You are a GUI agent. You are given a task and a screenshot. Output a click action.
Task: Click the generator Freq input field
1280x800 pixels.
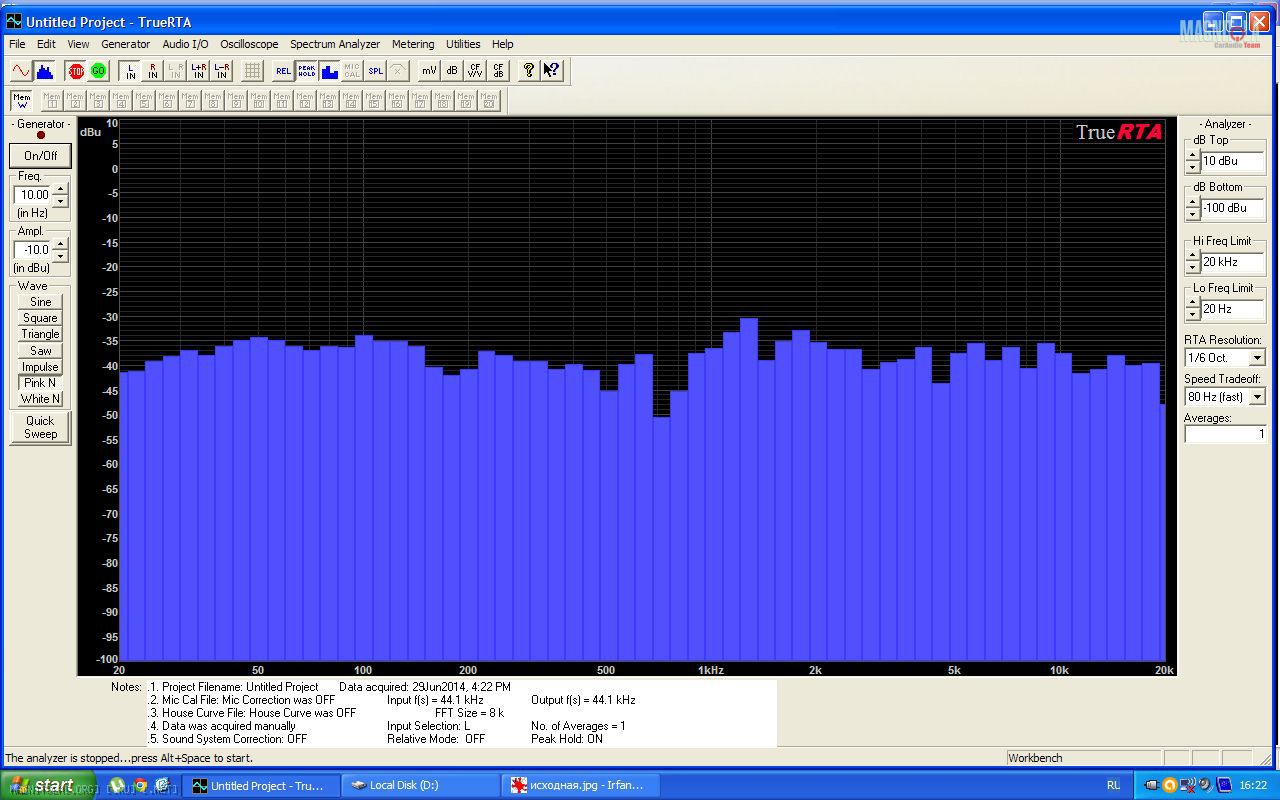(x=33, y=195)
